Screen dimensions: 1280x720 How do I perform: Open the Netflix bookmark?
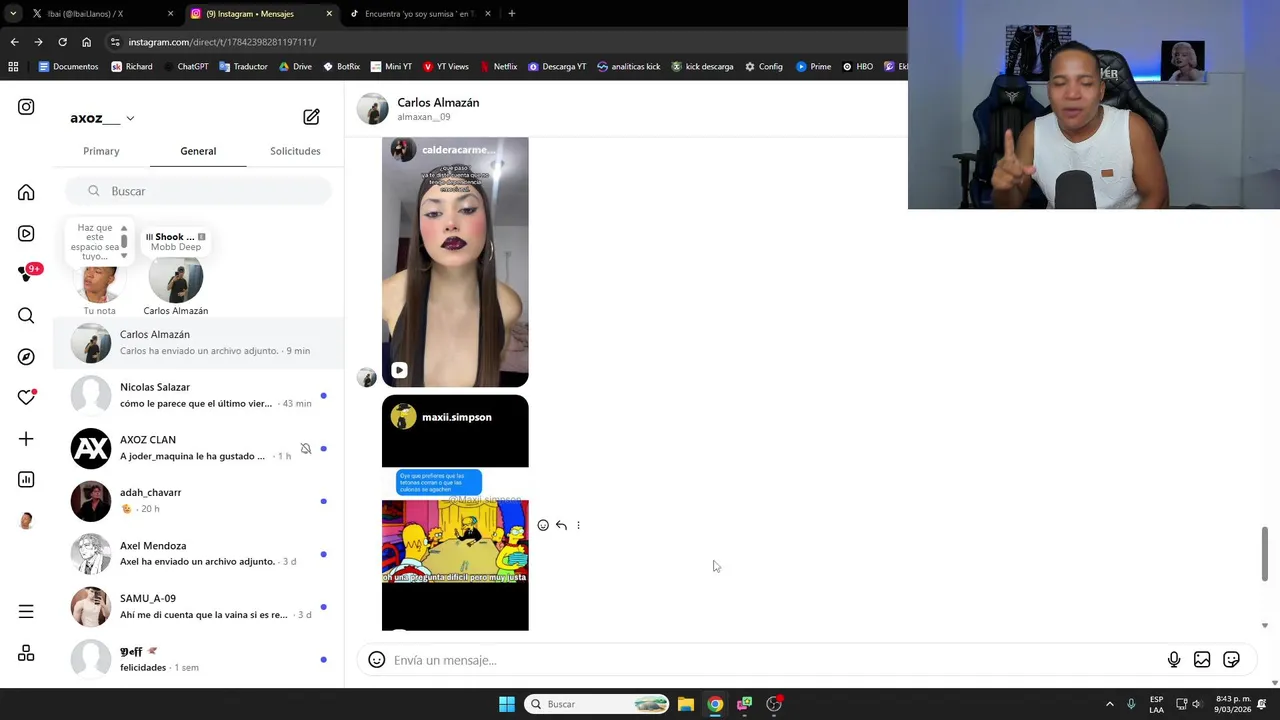pos(498,67)
